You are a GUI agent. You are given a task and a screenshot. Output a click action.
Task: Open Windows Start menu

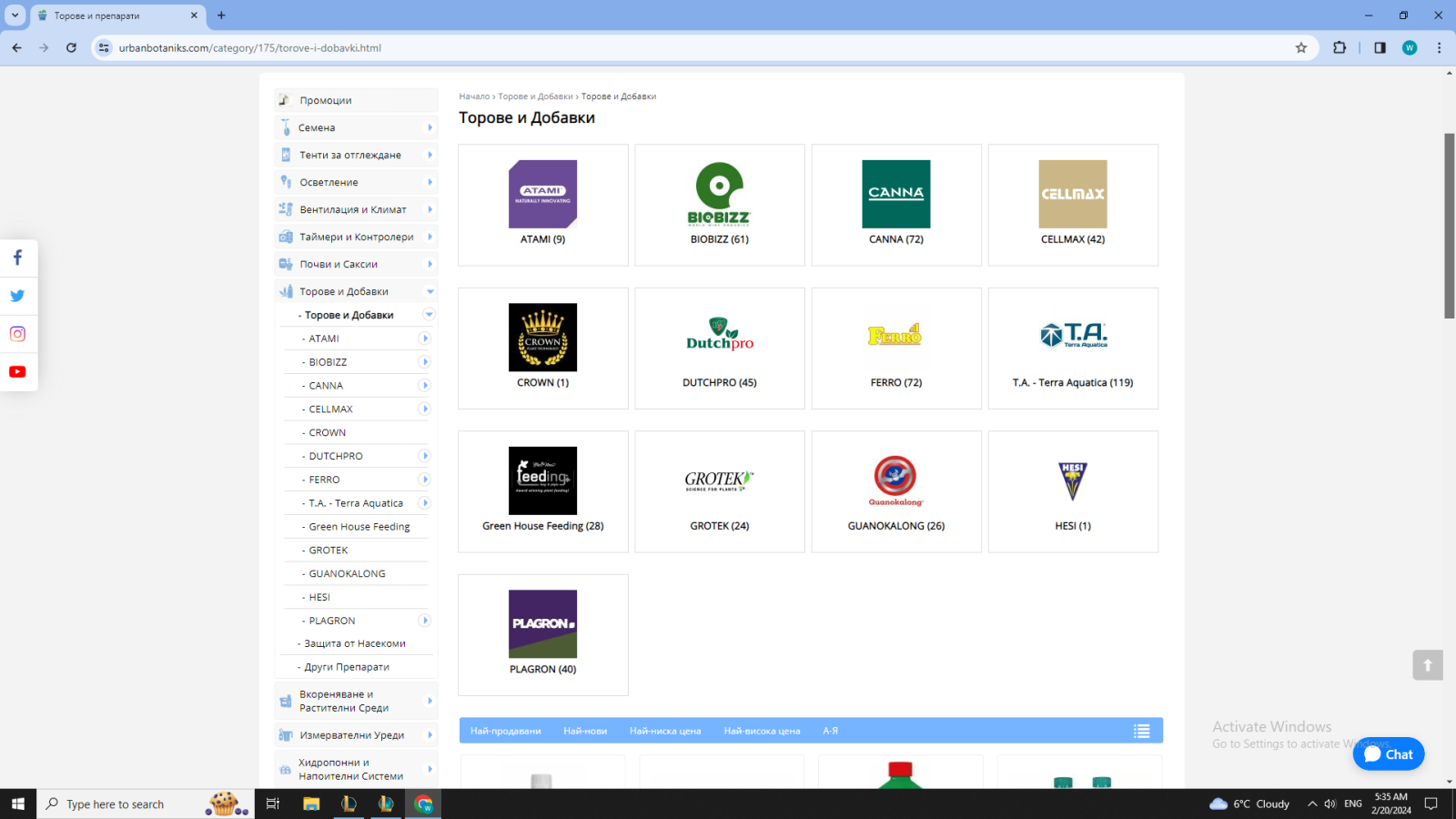pos(17,804)
